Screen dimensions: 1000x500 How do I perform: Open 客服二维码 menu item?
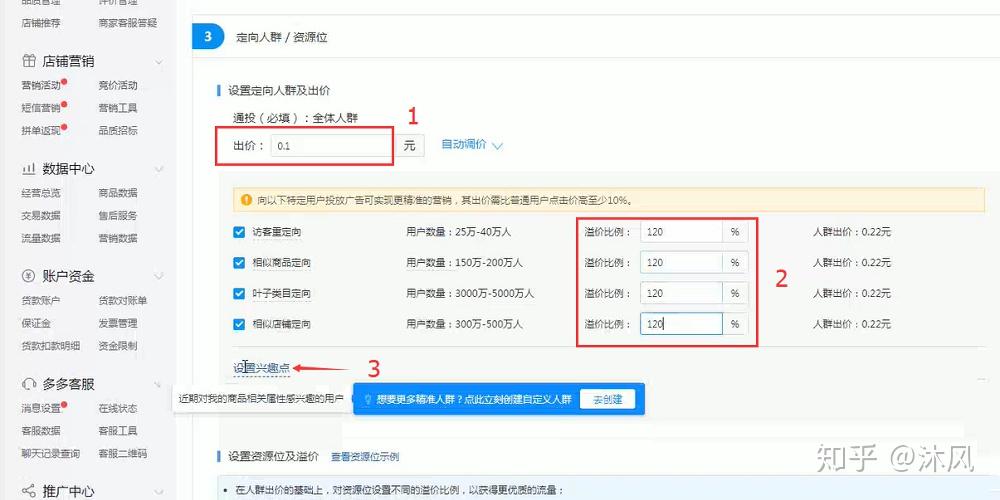[122, 453]
